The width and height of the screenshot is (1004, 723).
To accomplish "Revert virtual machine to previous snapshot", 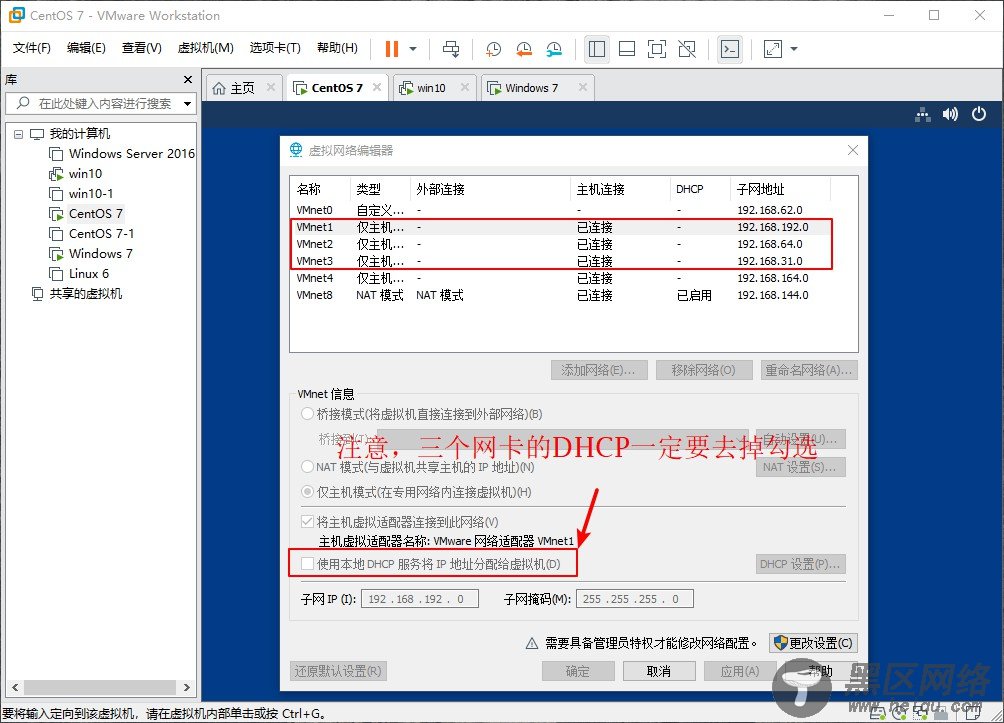I will (524, 49).
